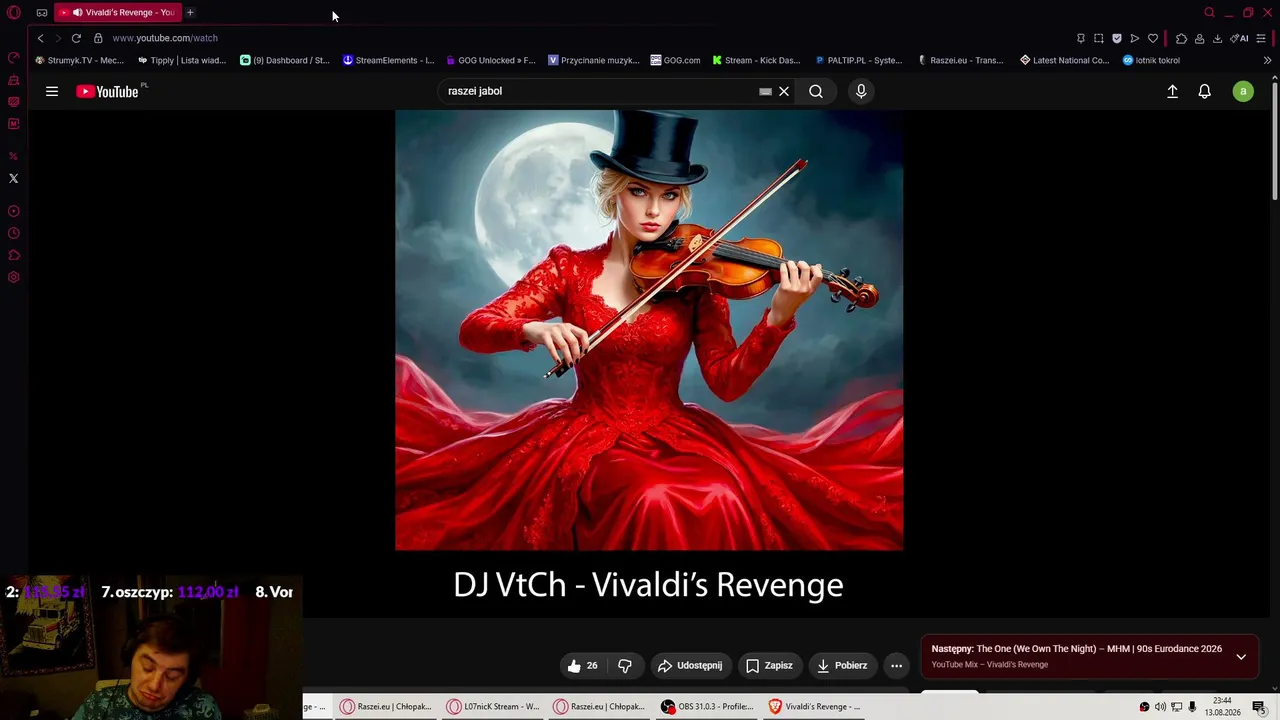Open the Przycinanie muzyk bookmark
This screenshot has width=1280, height=720.
[594, 60]
